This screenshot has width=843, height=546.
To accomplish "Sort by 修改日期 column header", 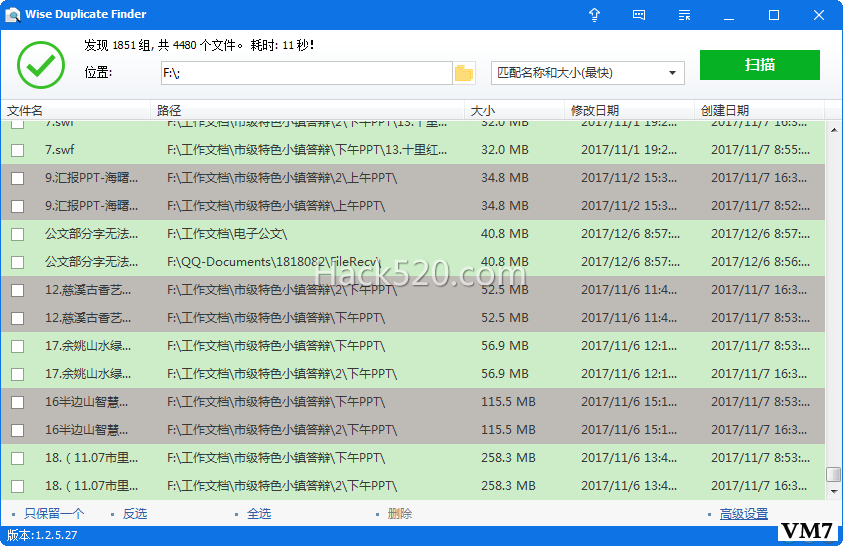I will [630, 111].
